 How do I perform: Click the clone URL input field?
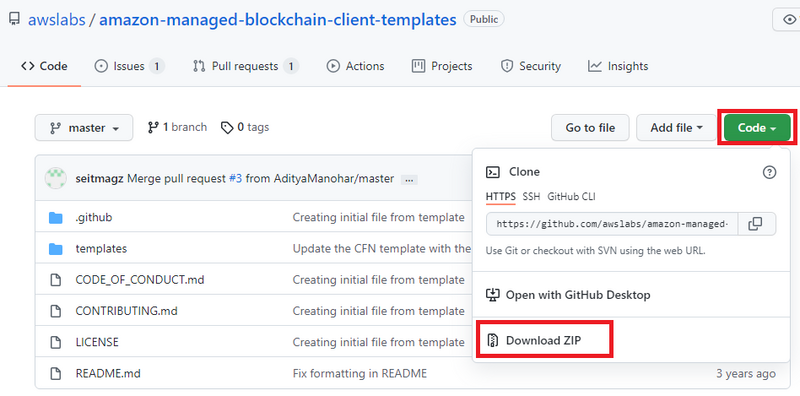(x=612, y=224)
